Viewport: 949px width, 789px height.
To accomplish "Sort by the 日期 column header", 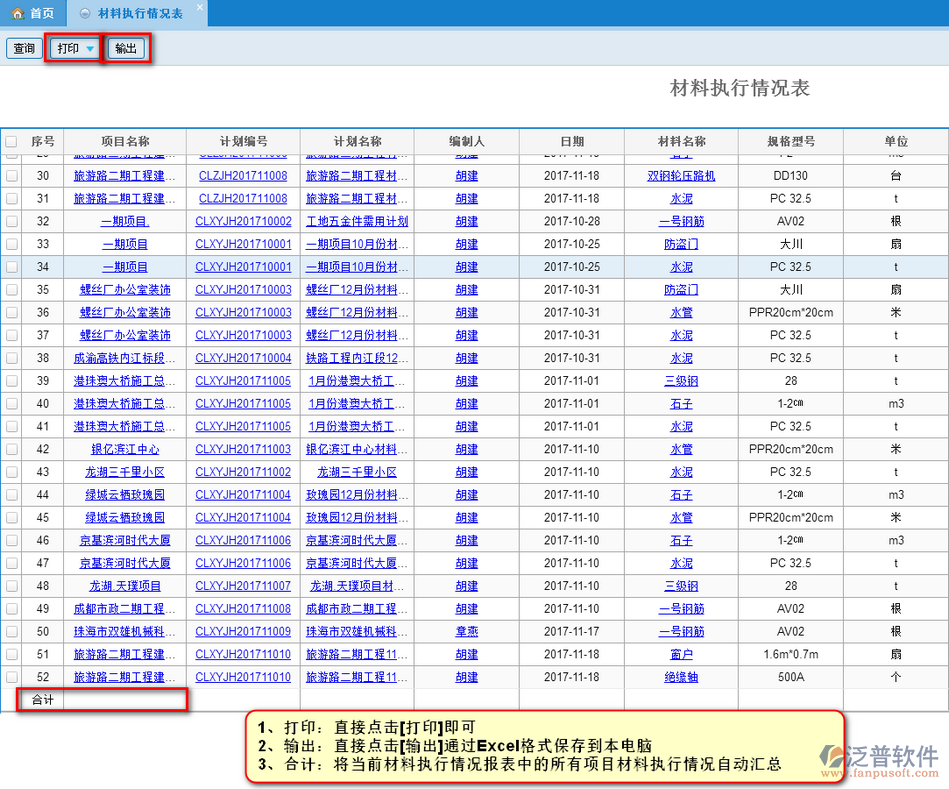I will pos(571,142).
